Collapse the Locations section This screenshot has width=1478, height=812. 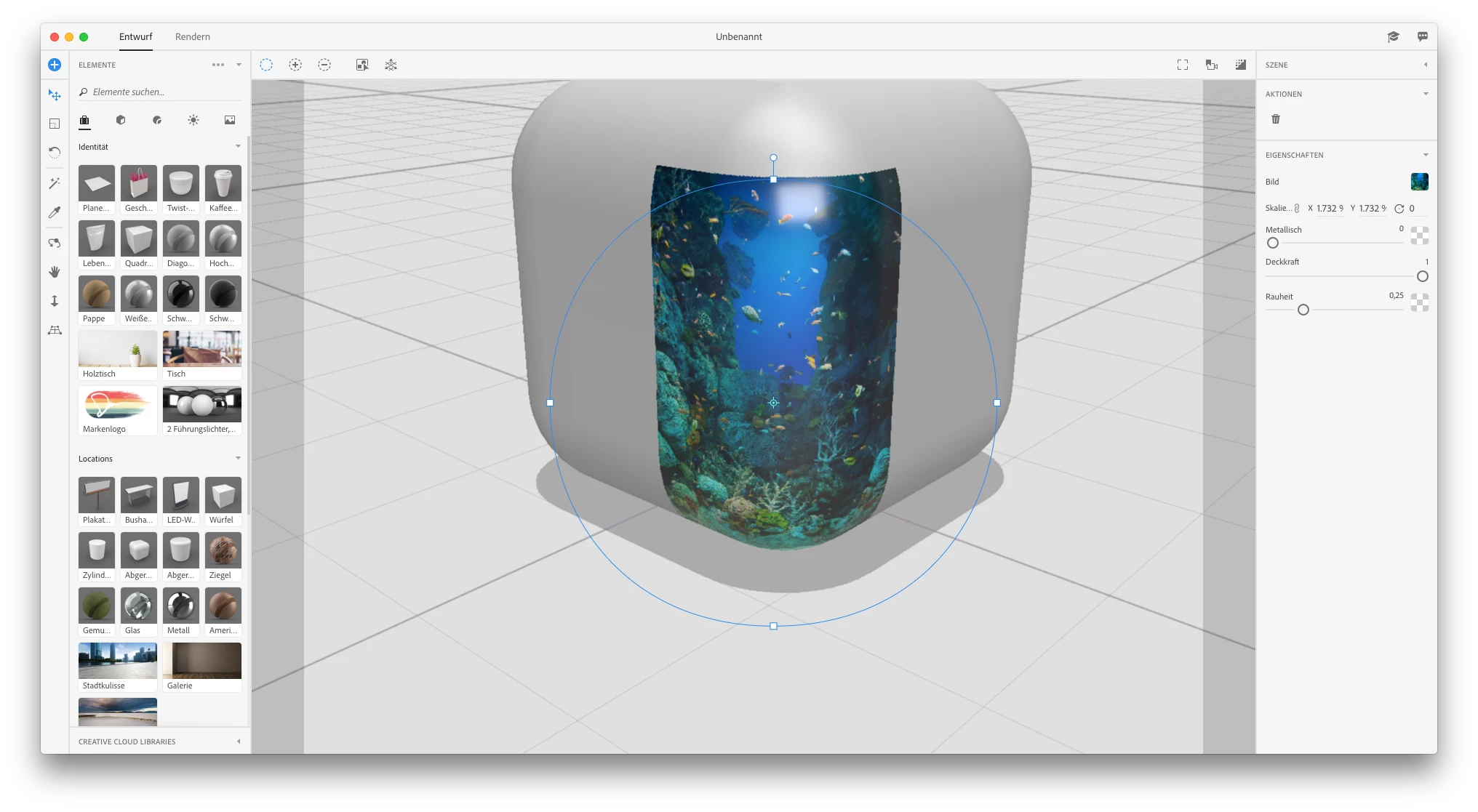pyautogui.click(x=238, y=459)
